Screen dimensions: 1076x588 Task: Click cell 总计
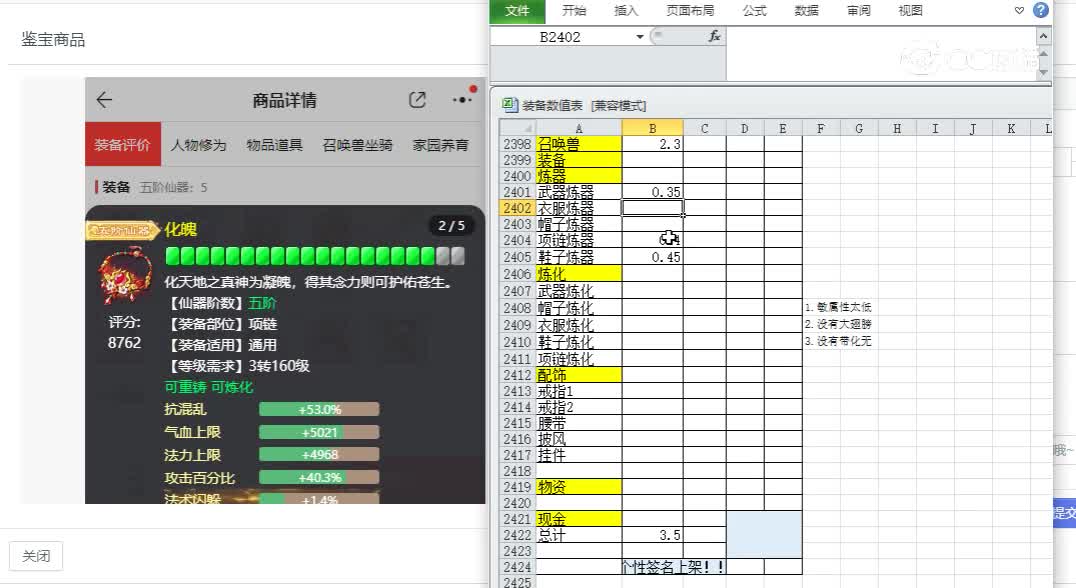[578, 535]
